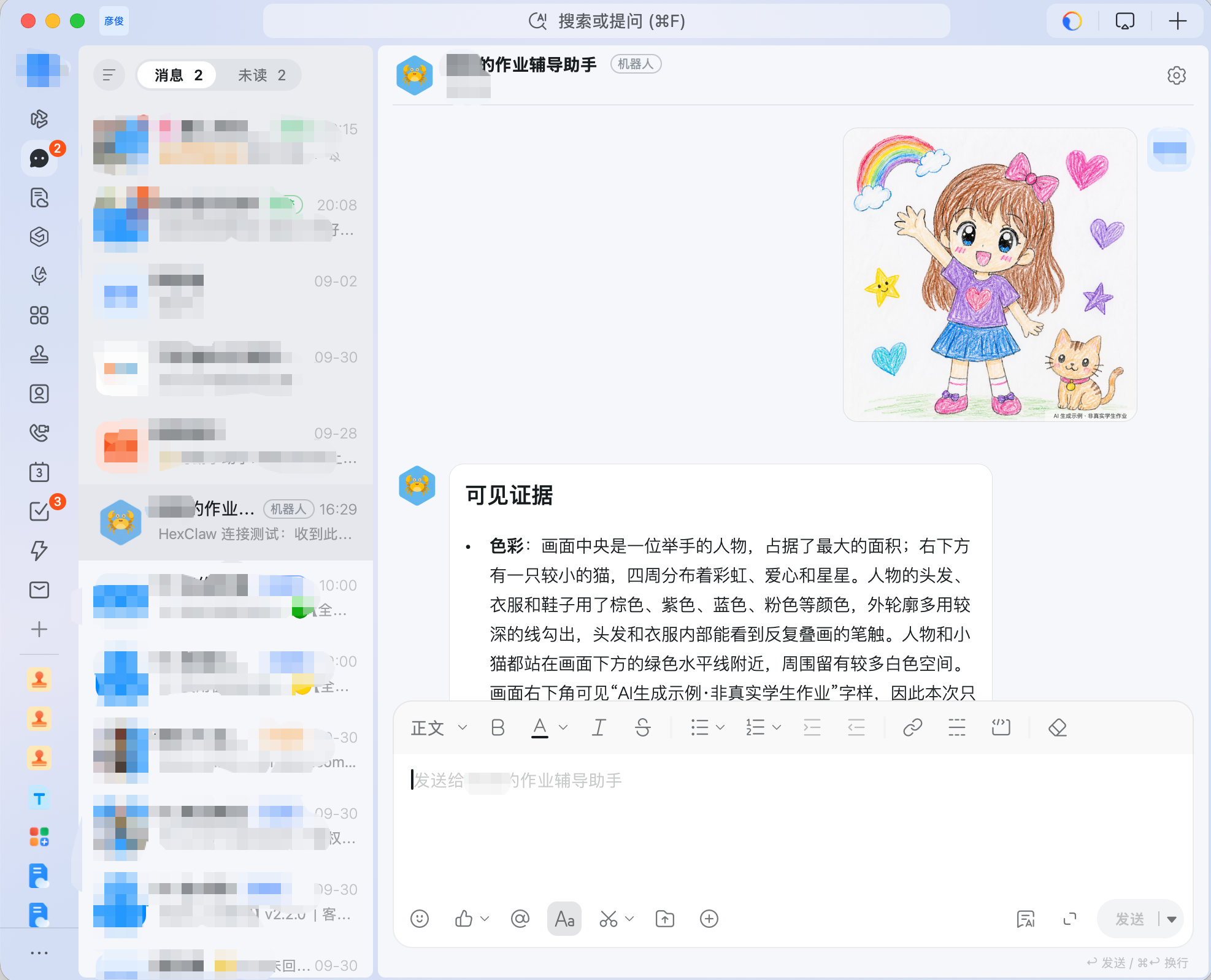Image resolution: width=1211 pixels, height=980 pixels.
Task: Click the 发送 send button
Action: (1129, 919)
